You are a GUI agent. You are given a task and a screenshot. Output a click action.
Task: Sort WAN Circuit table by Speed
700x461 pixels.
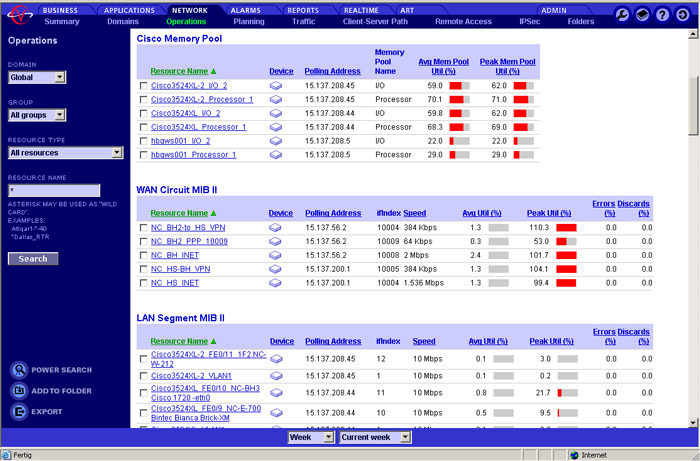click(x=415, y=213)
